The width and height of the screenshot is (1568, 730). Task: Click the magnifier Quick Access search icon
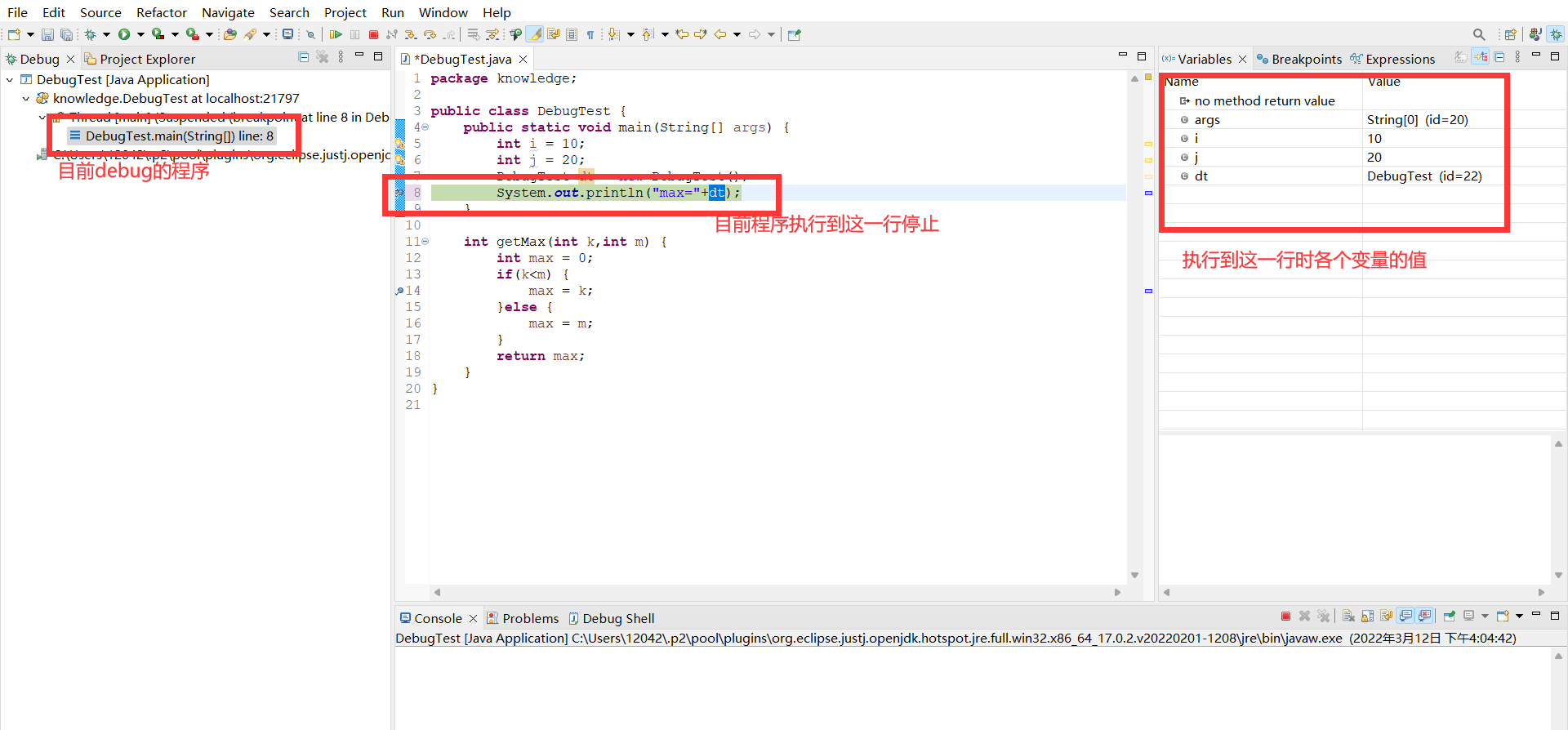tap(1479, 34)
